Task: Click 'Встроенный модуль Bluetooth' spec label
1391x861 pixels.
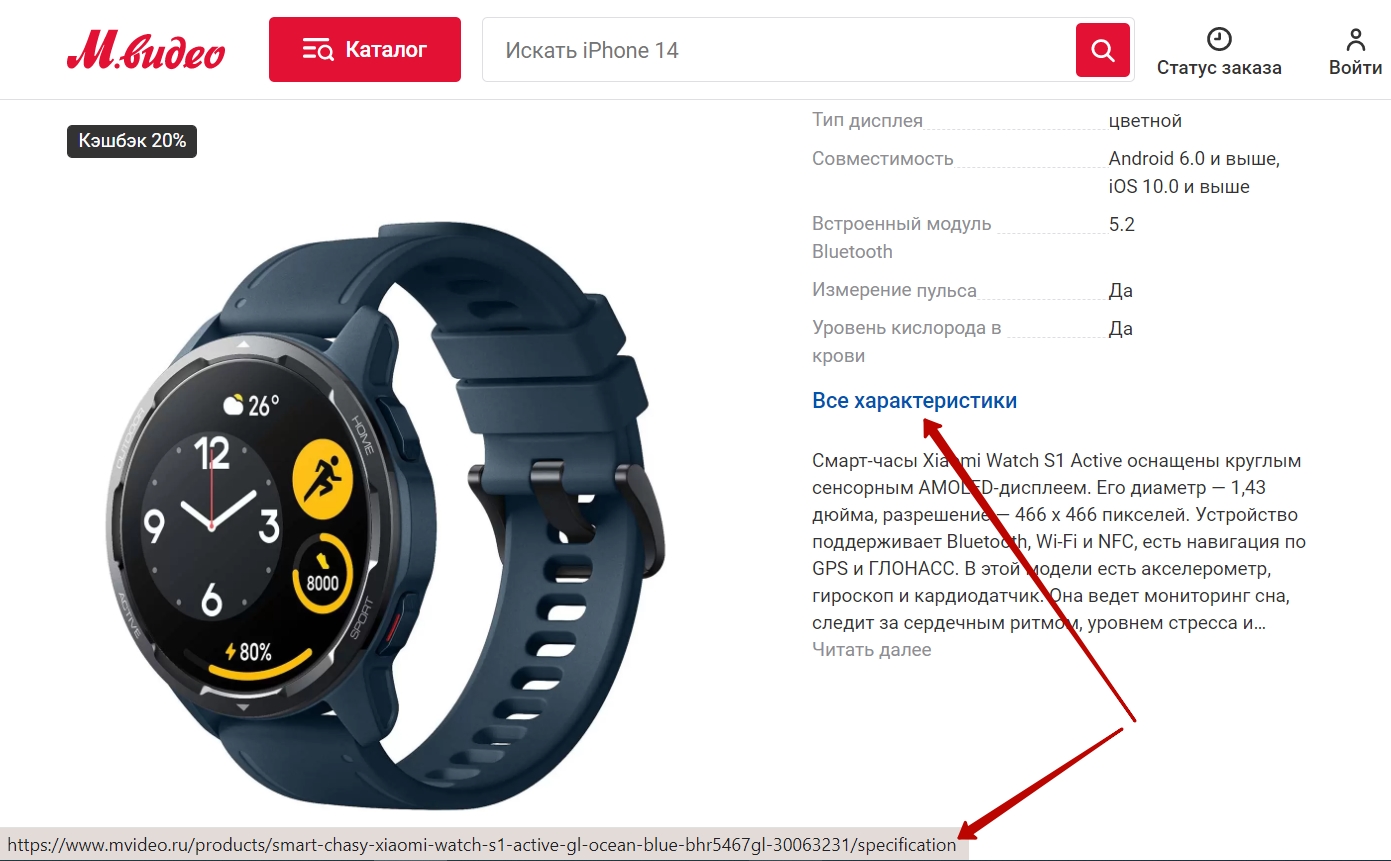Action: pos(901,238)
